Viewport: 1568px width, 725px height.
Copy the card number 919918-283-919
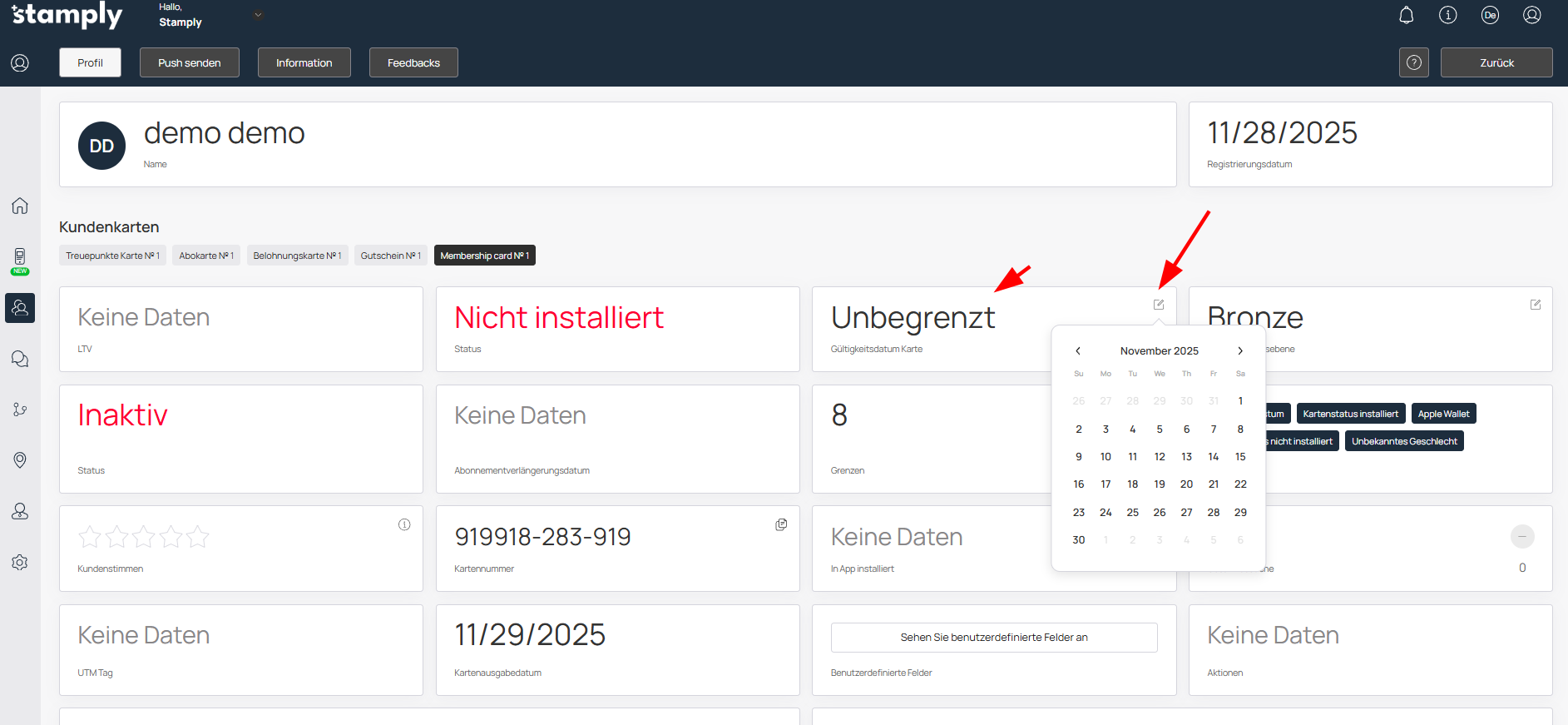point(781,524)
